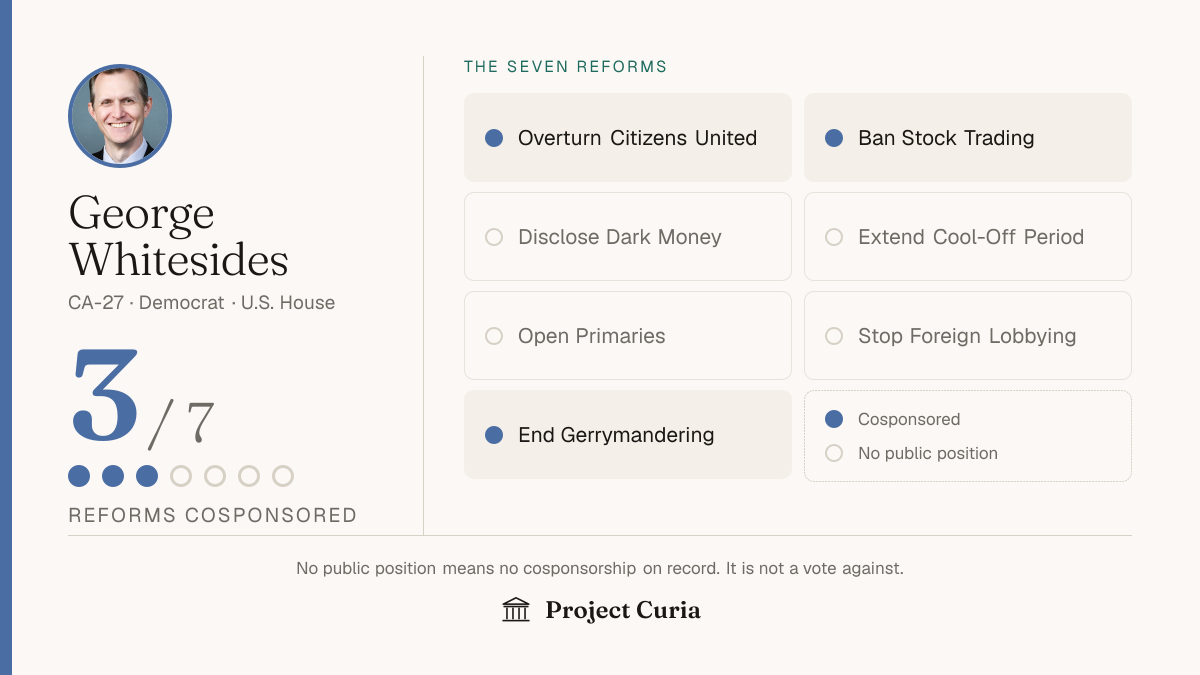Click empty circle beside Extend Cool-Off Period
This screenshot has height=675, width=1200.
pyautogui.click(x=834, y=237)
